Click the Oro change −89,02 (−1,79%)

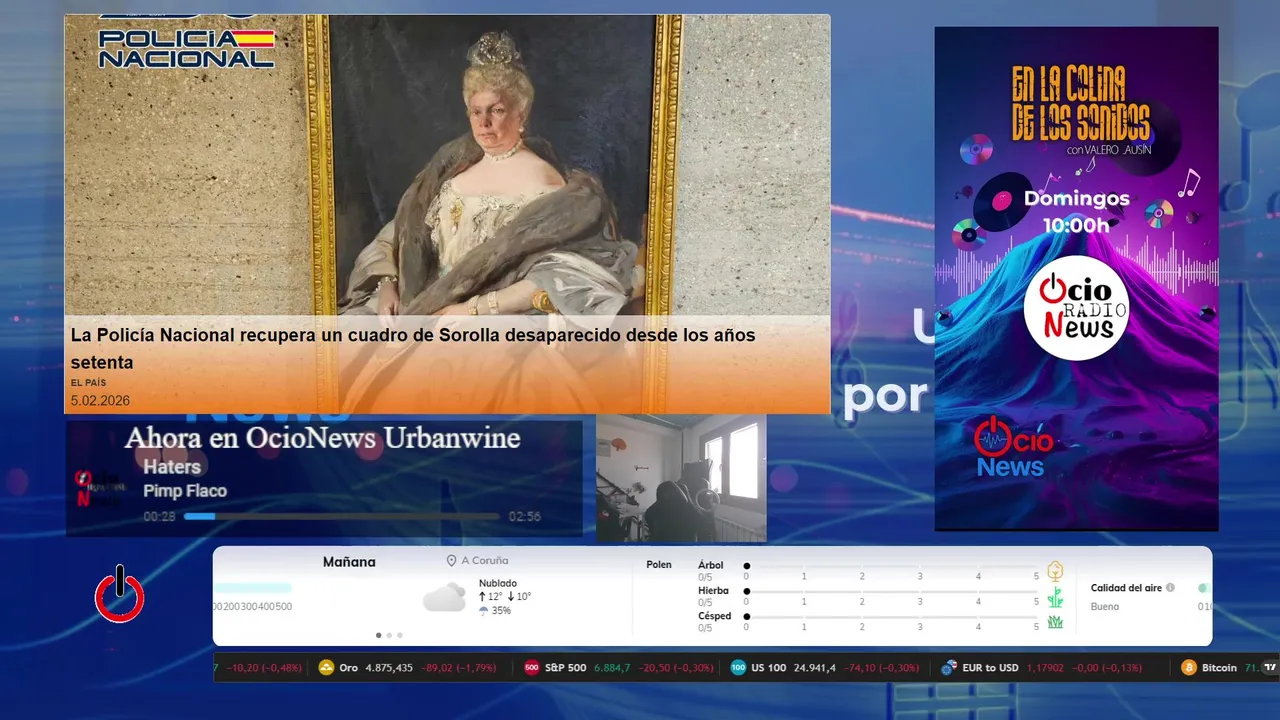pyautogui.click(x=459, y=668)
